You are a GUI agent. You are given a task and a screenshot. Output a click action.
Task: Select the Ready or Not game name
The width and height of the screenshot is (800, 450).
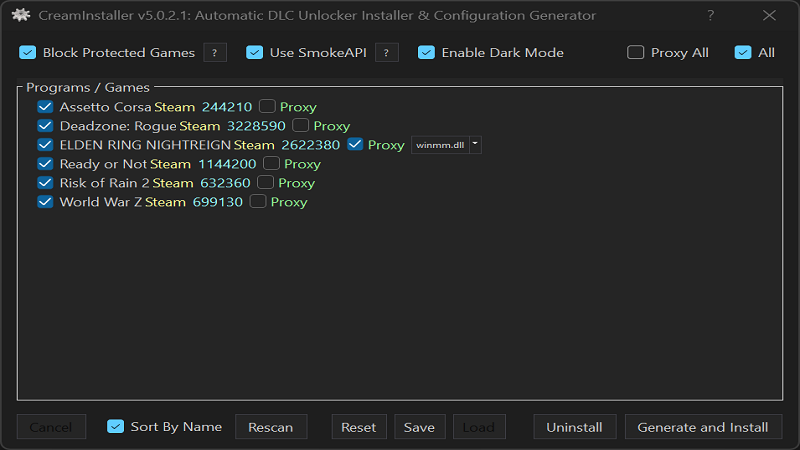(104, 164)
